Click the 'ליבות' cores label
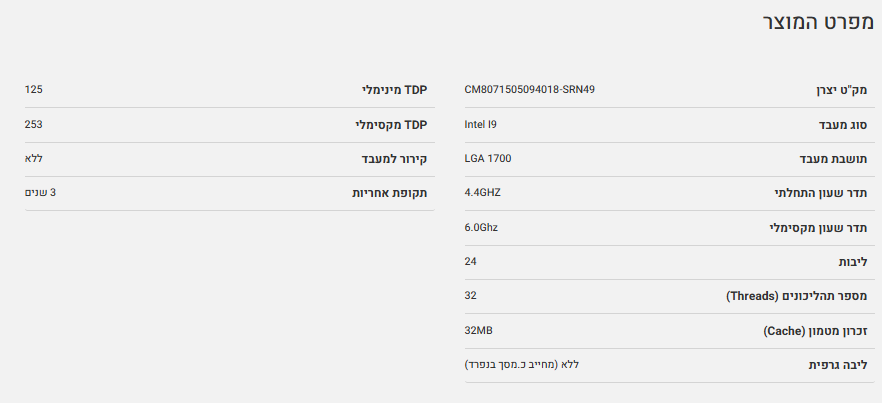This screenshot has width=882, height=403. (x=851, y=262)
